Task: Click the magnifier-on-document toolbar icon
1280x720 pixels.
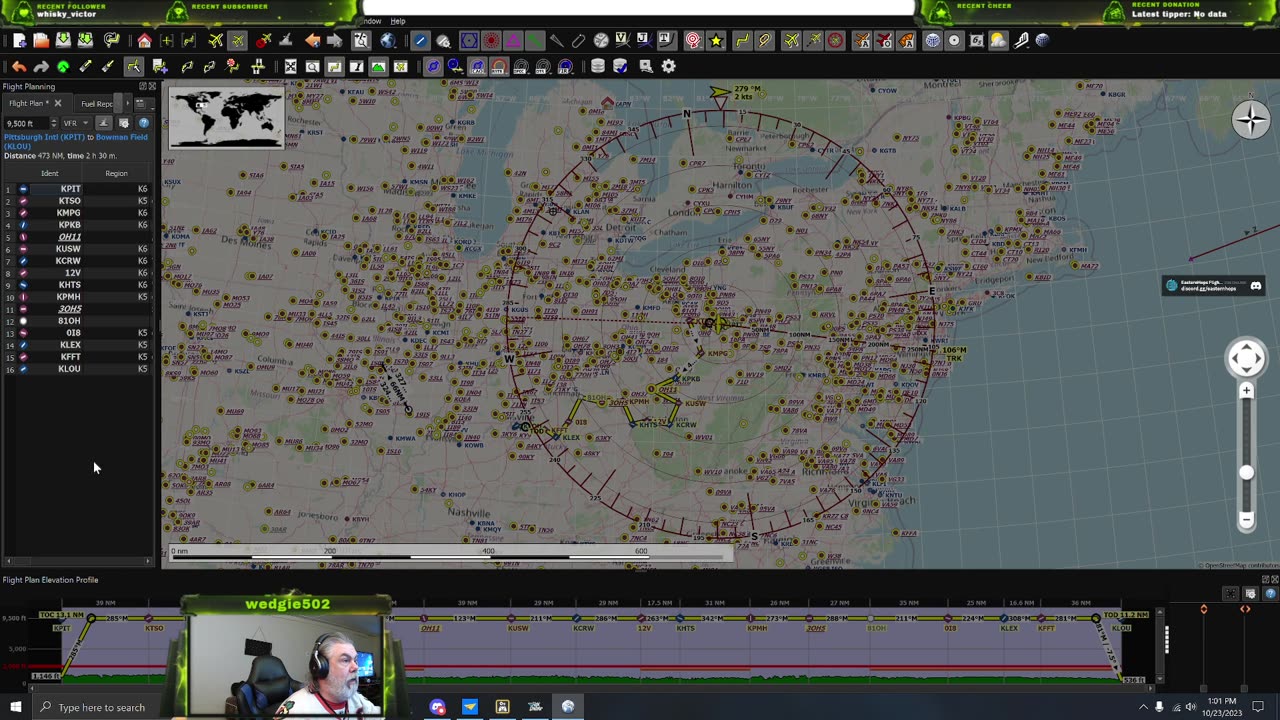Action: pos(361,40)
